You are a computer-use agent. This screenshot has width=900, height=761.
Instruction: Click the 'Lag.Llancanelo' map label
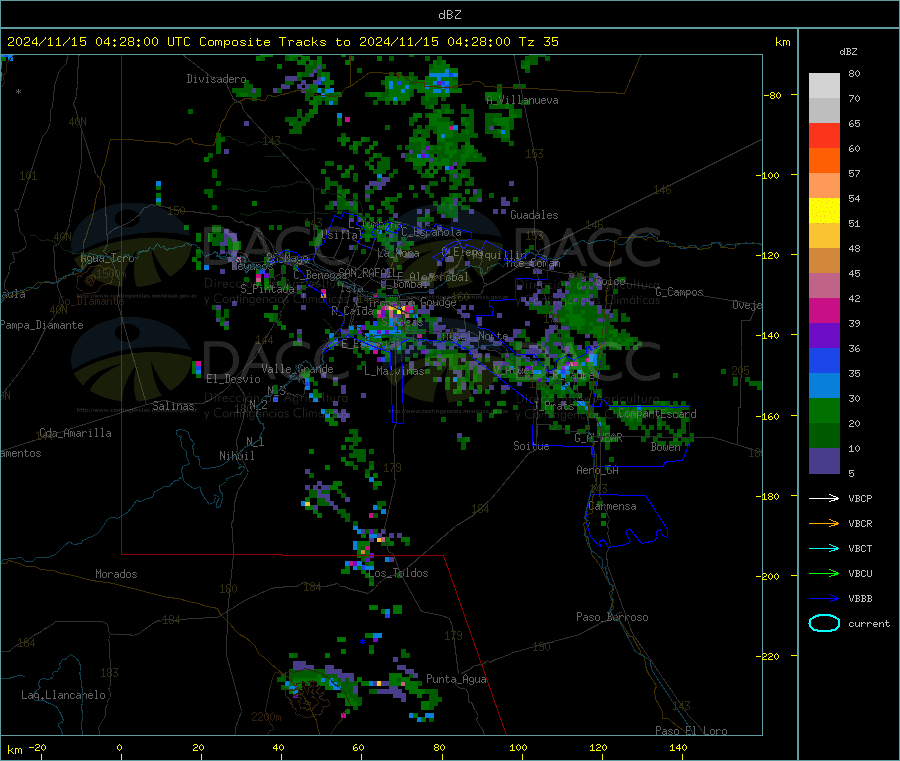click(63, 696)
